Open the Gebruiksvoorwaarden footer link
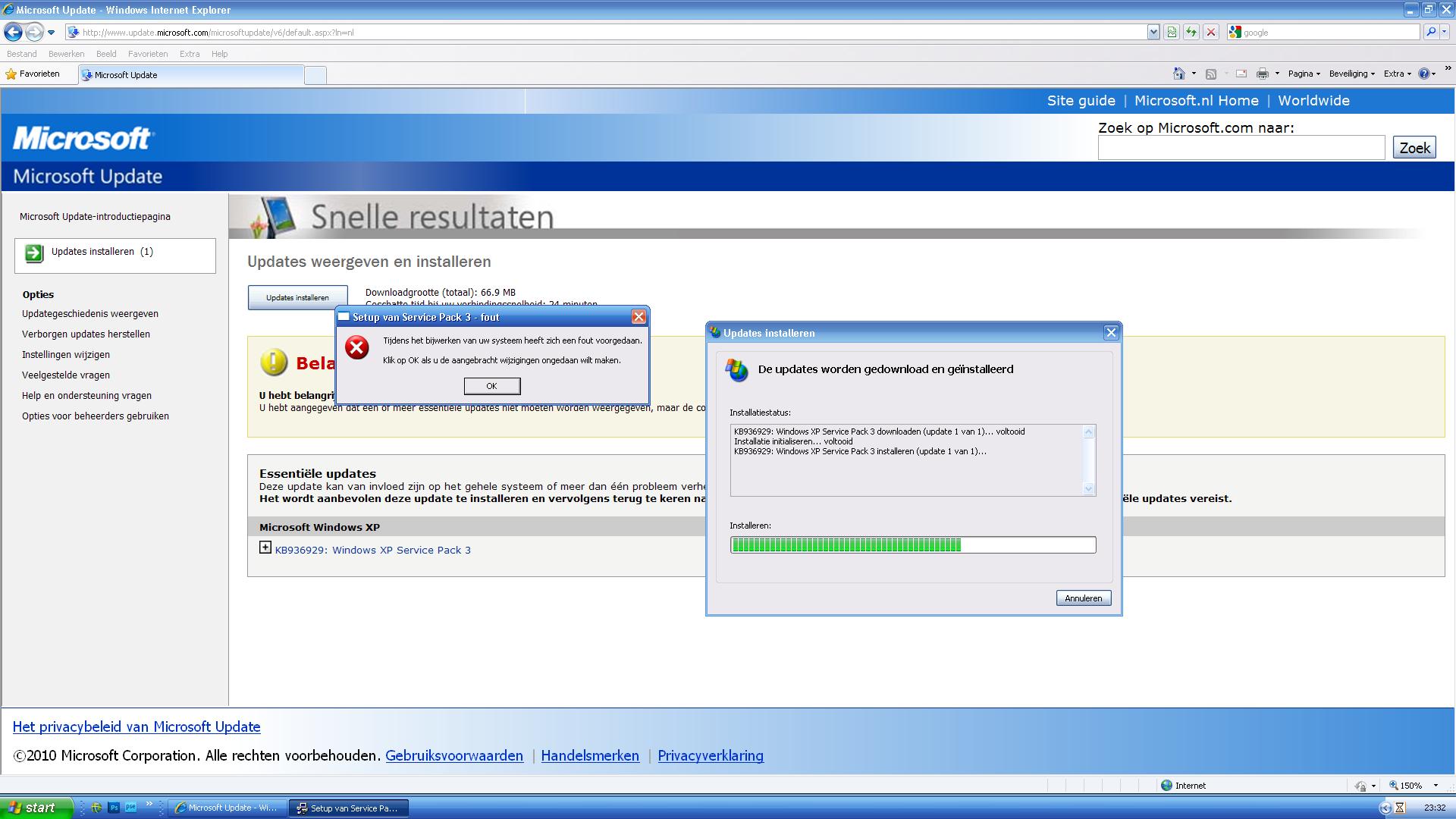 454,755
